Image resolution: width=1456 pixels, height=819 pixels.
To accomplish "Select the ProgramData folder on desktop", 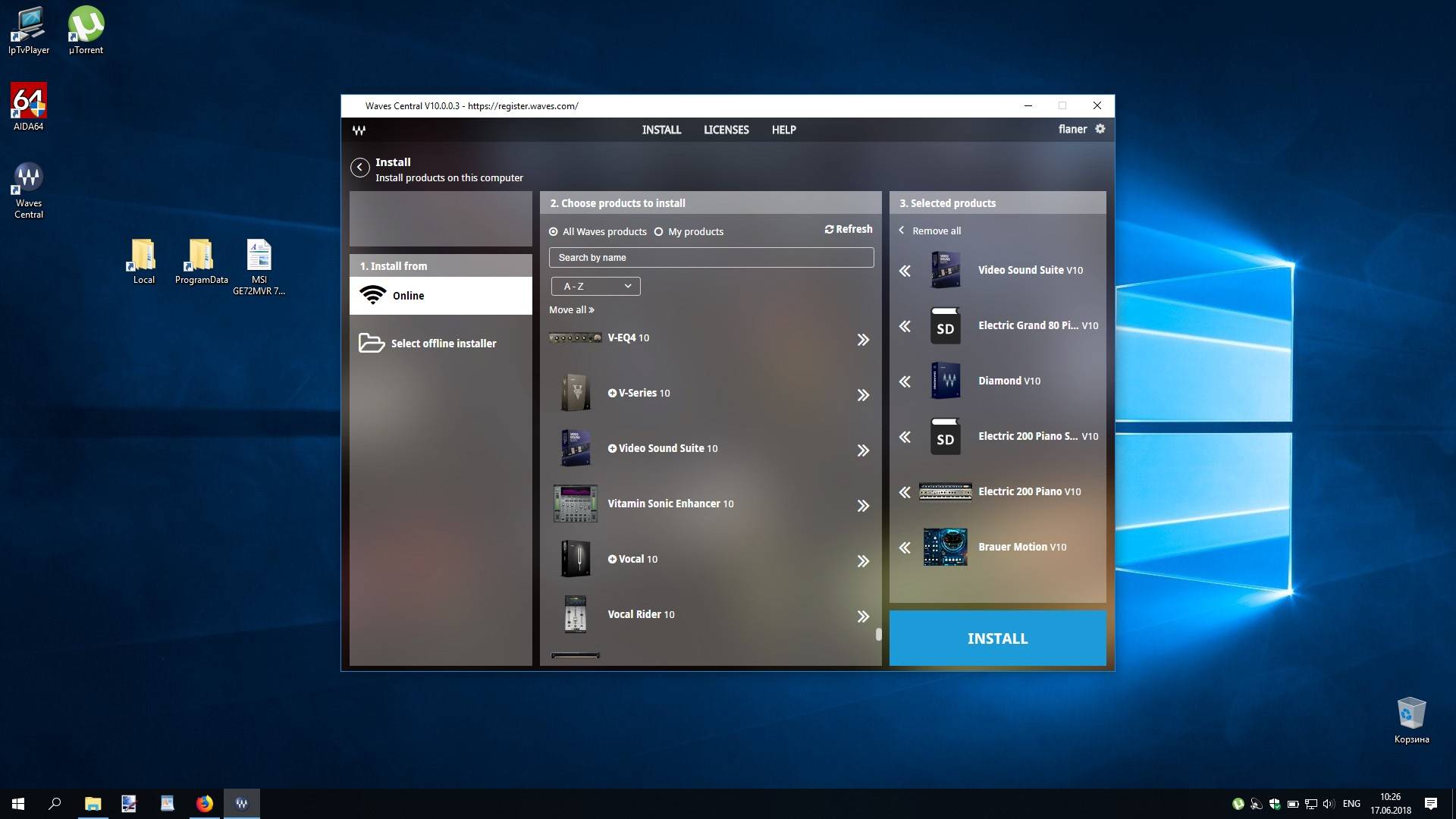I will coord(201,262).
